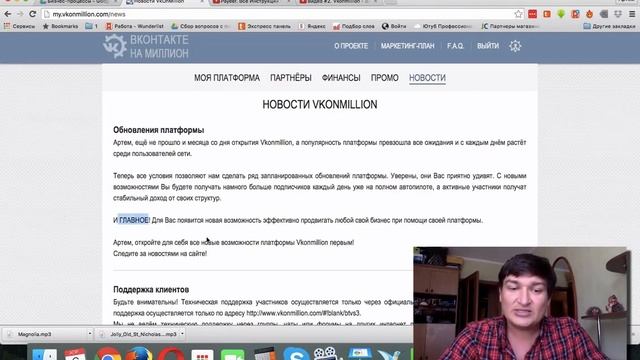Open FaceTime from the dock
Image resolution: width=640 pixels, height=360 pixels.
click(x=233, y=354)
